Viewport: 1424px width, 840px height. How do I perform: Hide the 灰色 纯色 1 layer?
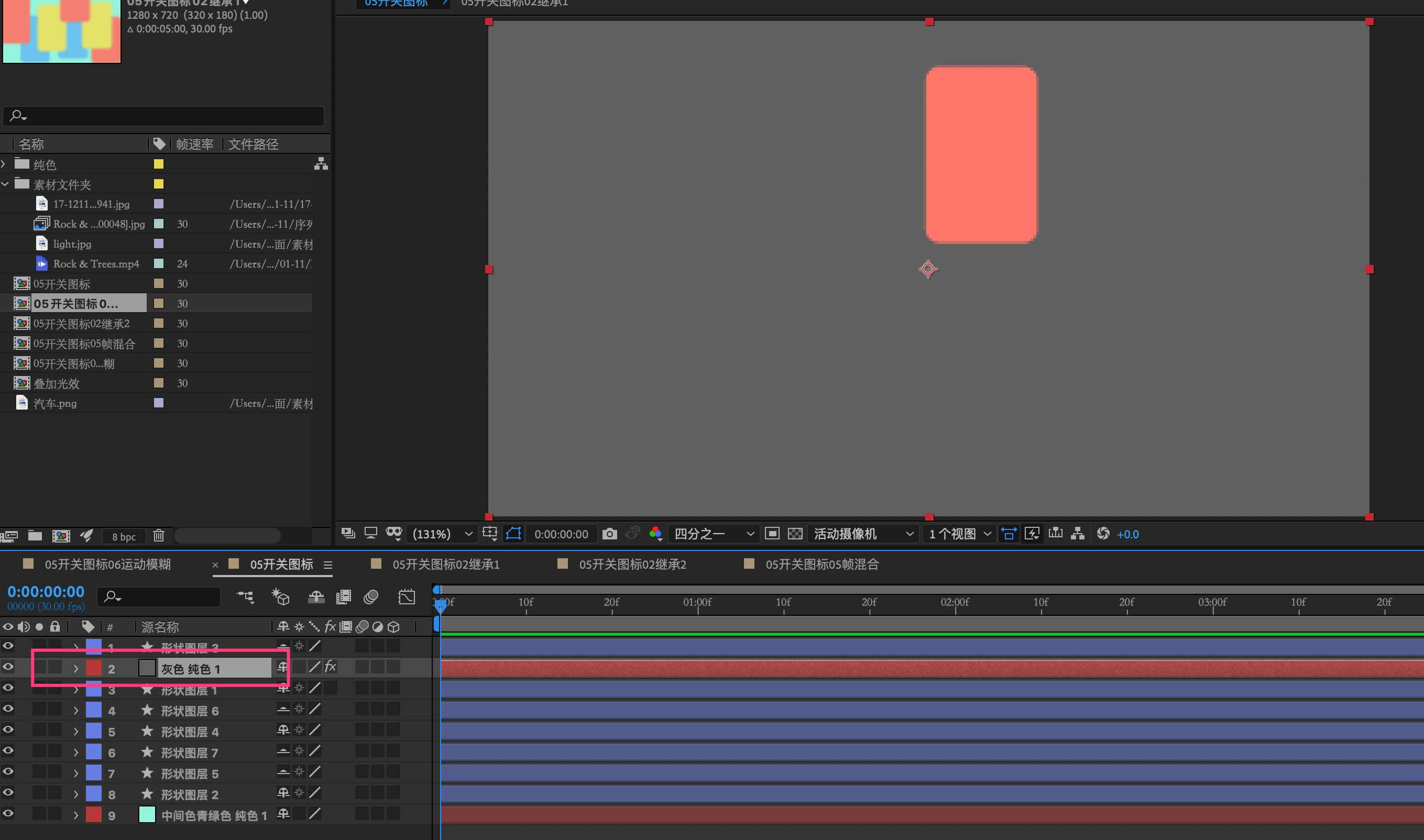(8, 667)
